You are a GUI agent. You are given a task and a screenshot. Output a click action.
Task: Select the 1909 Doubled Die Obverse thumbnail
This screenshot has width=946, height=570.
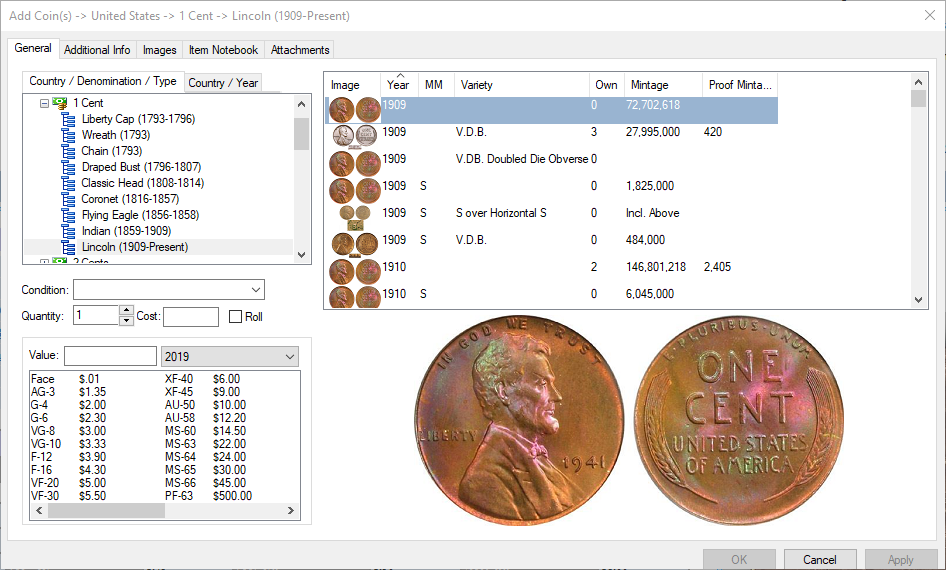click(355, 163)
